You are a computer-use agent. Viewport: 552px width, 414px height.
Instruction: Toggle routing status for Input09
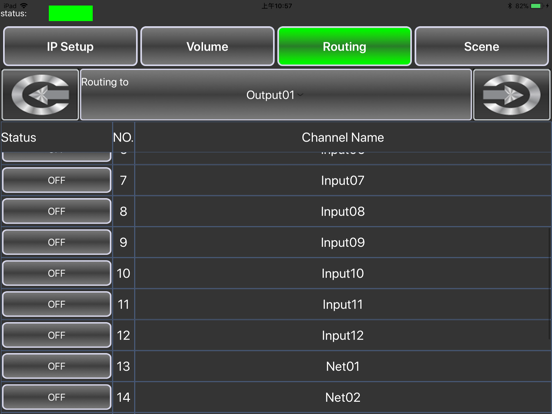pos(56,242)
